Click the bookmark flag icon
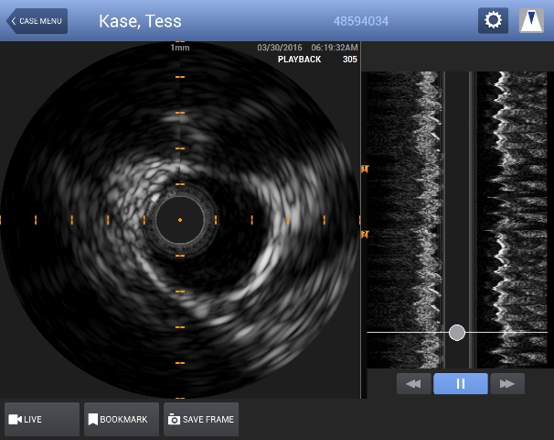 pyautogui.click(x=93, y=419)
